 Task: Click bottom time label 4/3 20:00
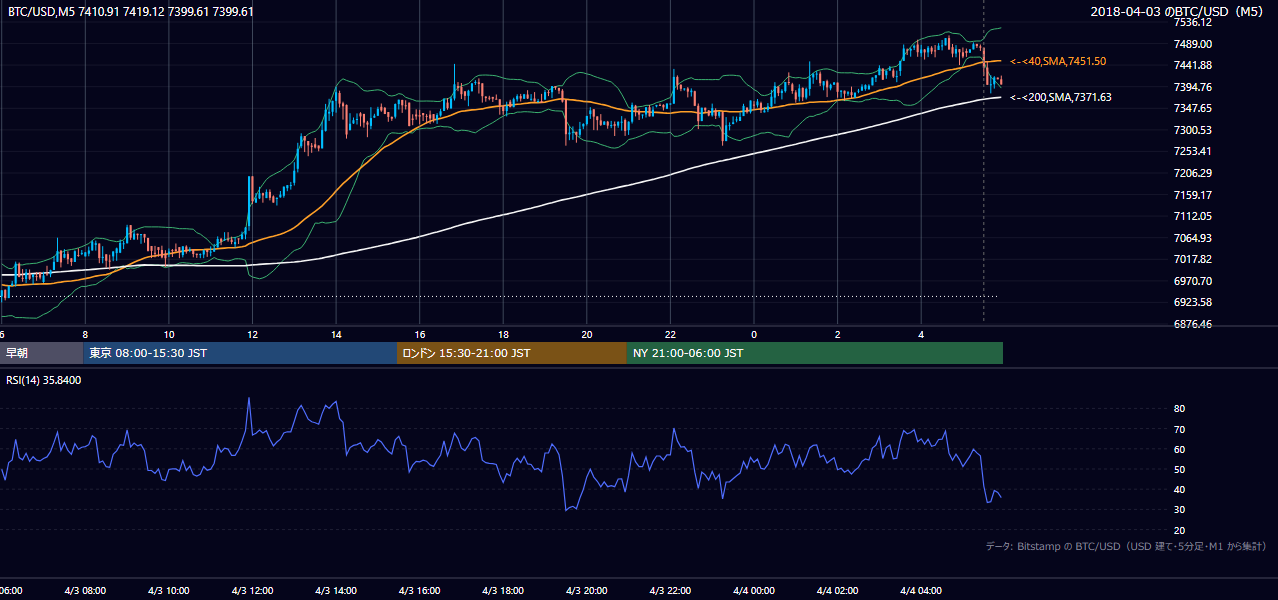coord(586,590)
